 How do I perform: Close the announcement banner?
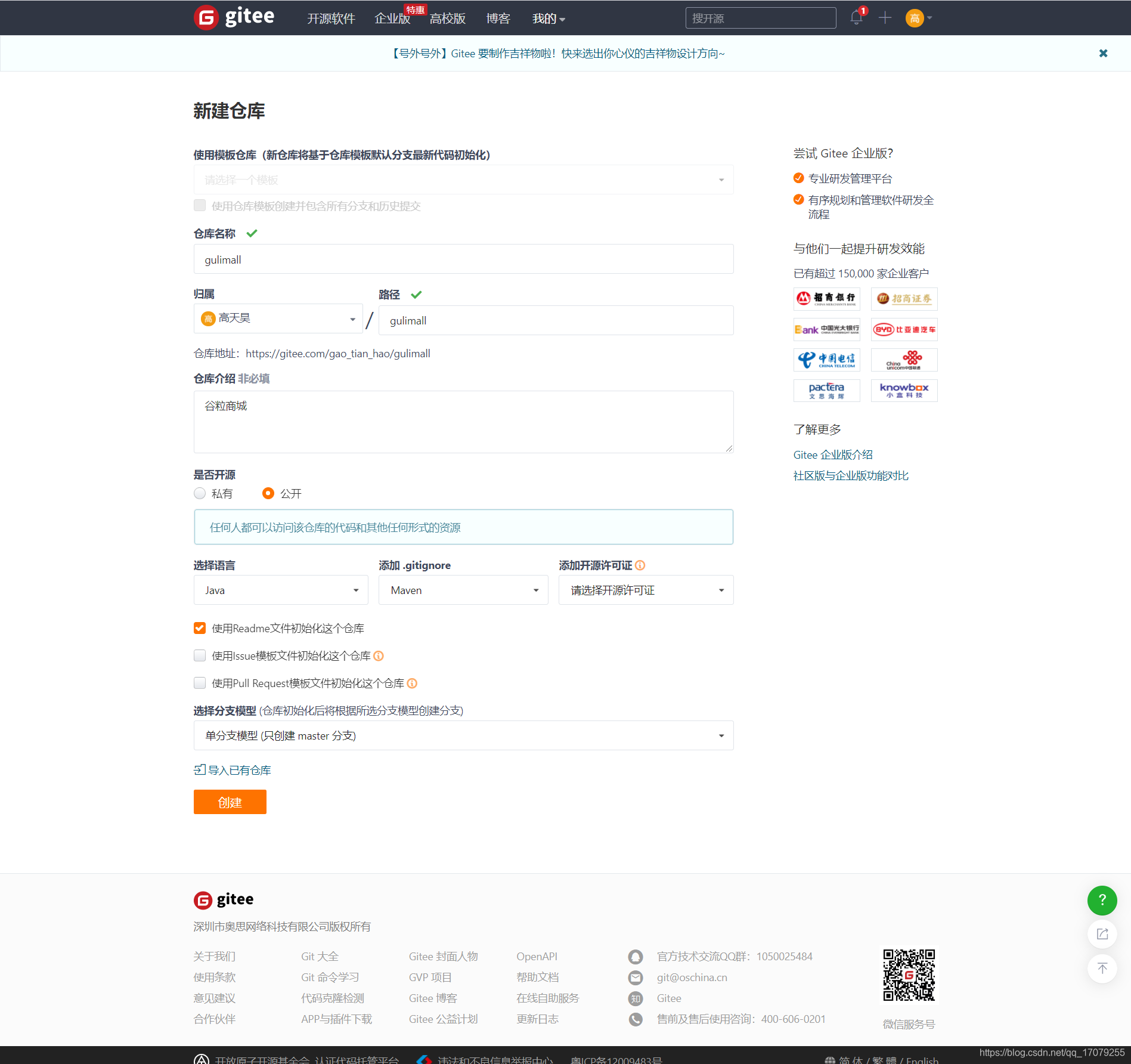1103,53
